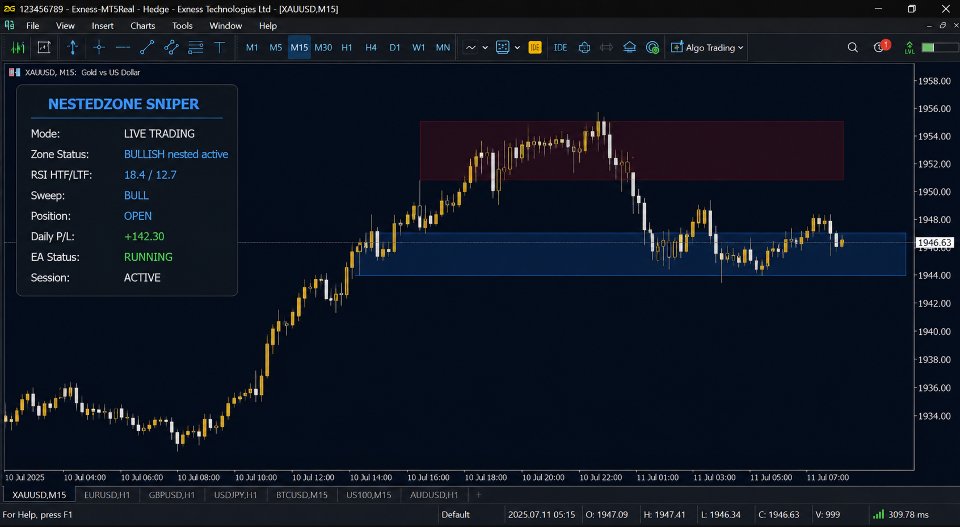Open the yellow IDE MetaEditor icon
The height and width of the screenshot is (527, 960).
(534, 47)
